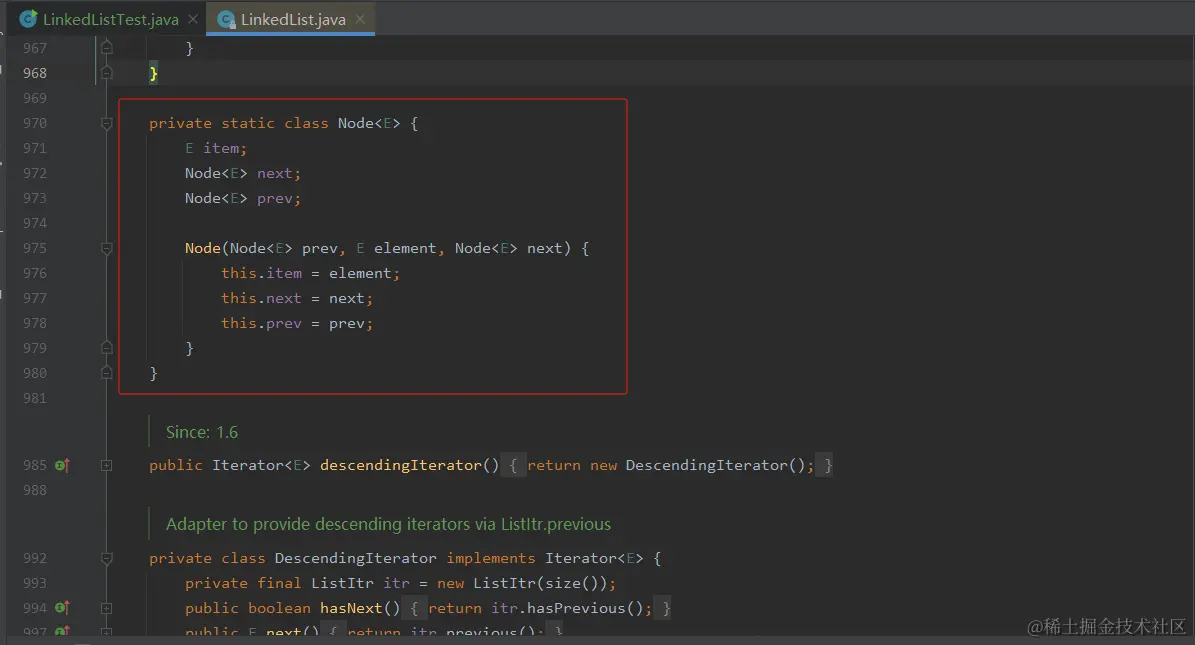
Task: Click the 'private static class' keywords on line 970
Action: click(x=239, y=124)
